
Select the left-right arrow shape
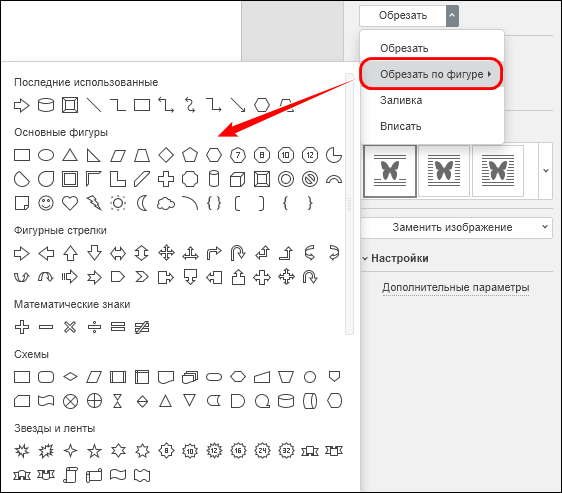click(x=118, y=253)
